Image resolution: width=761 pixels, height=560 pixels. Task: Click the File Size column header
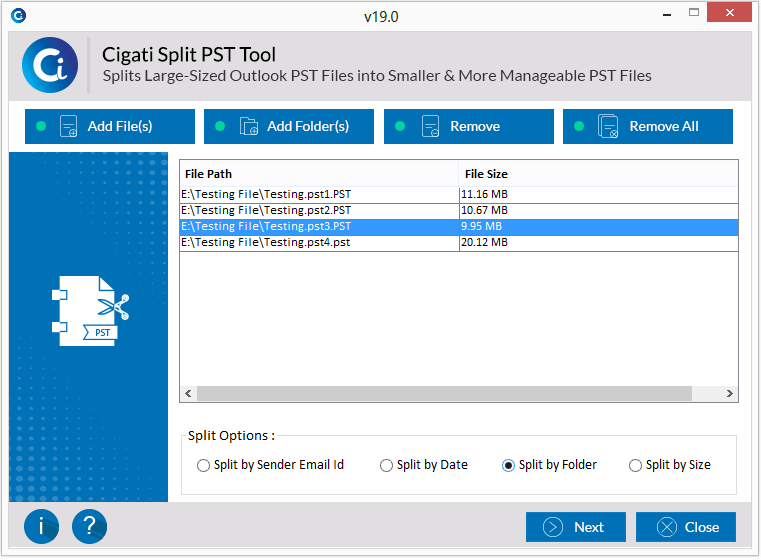click(x=598, y=174)
